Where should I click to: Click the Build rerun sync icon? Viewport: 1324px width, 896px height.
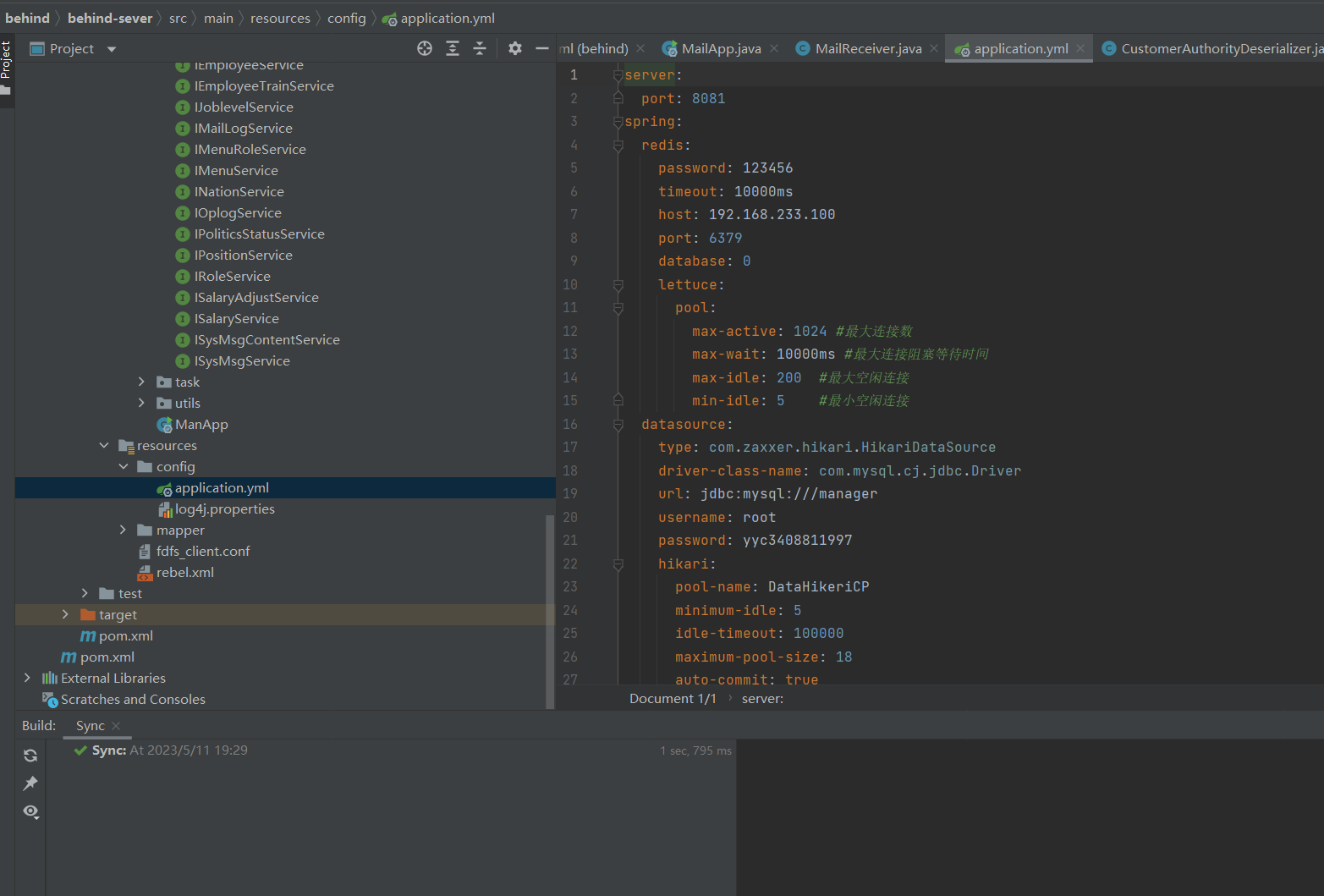pos(30,756)
